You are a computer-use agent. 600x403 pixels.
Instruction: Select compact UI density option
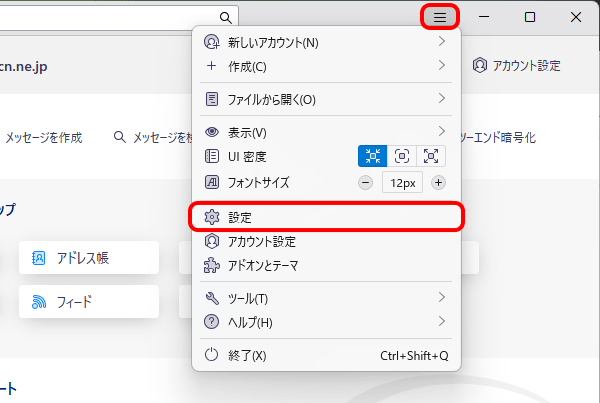coord(373,156)
